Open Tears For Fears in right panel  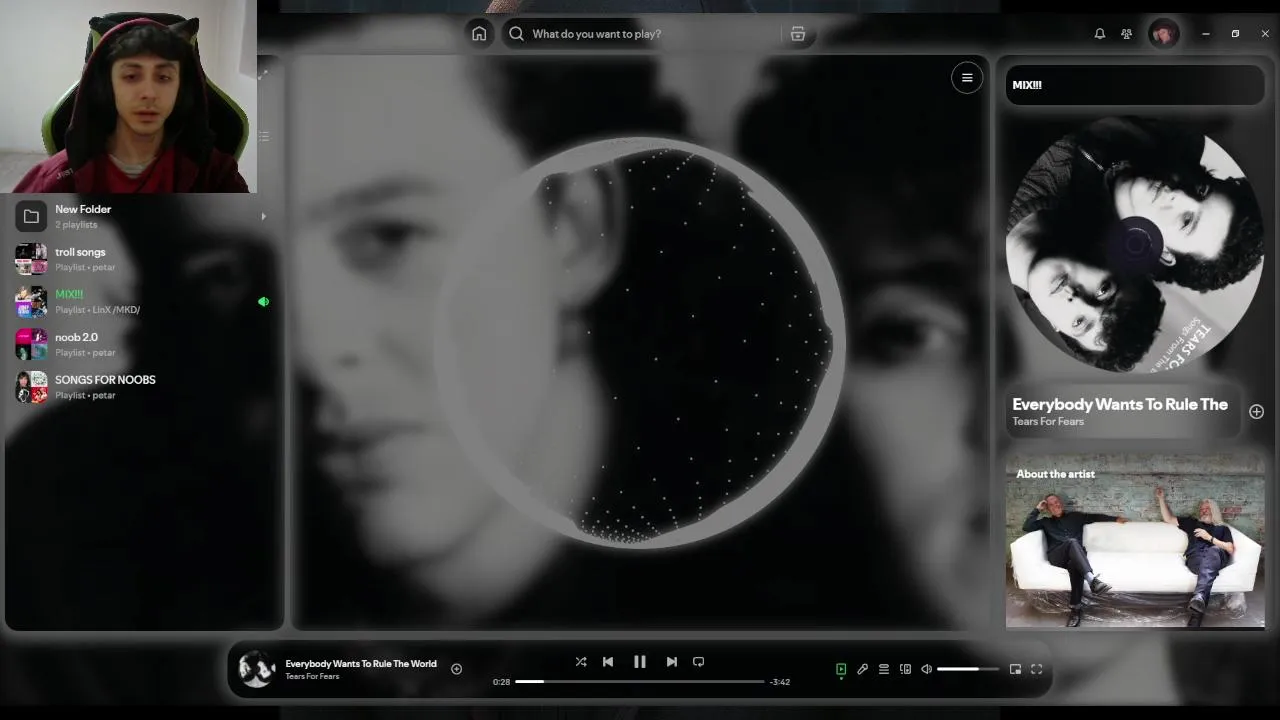[1048, 422]
